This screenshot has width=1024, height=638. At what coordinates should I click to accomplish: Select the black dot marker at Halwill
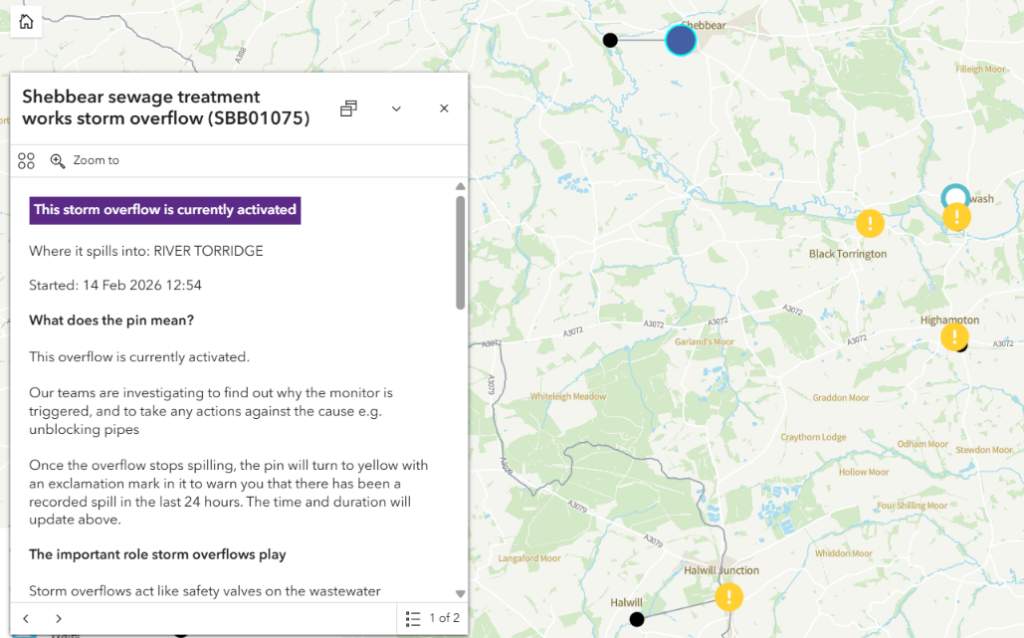coord(636,620)
